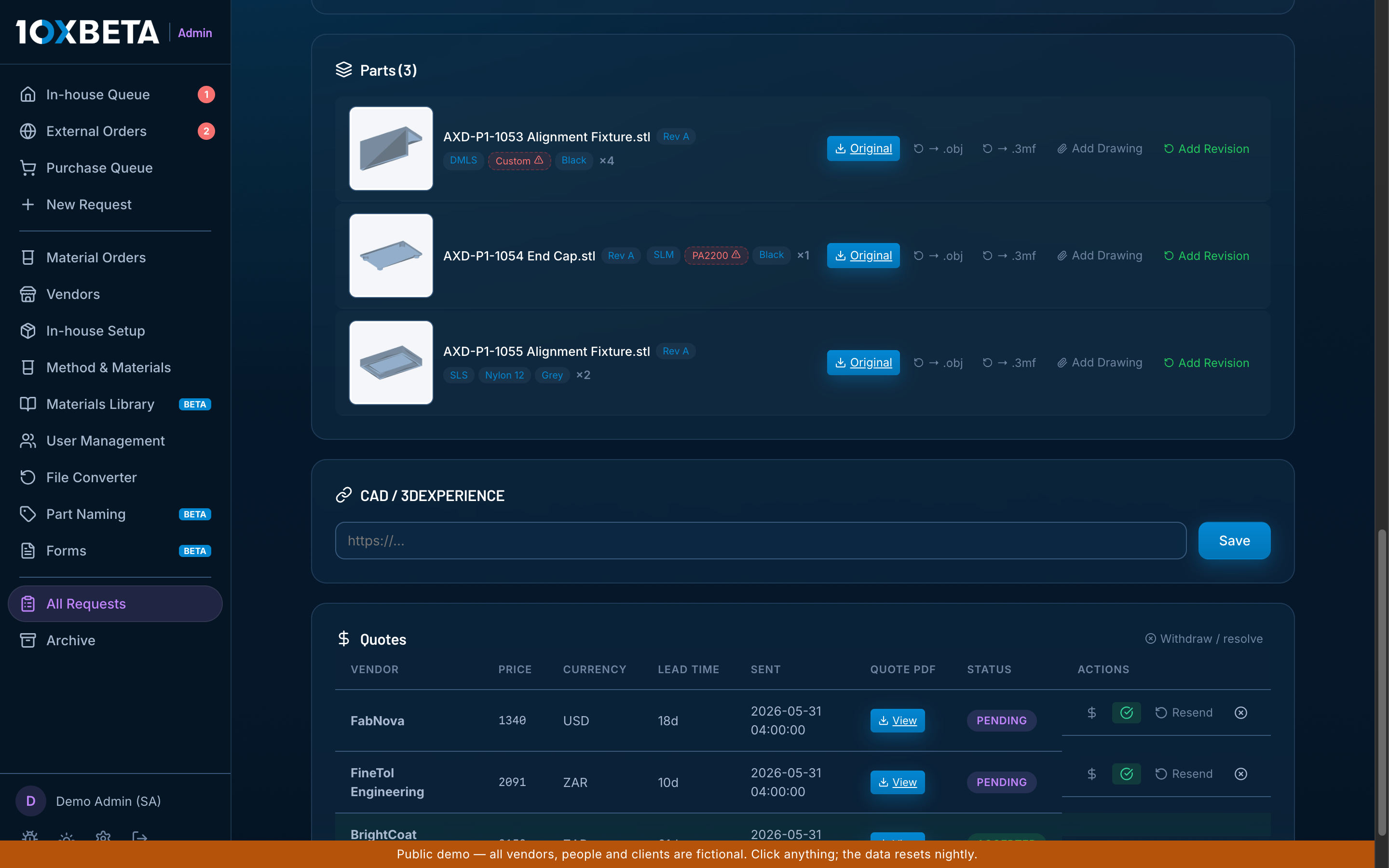Click the Demo Admin avatar
The image size is (1389, 868).
[x=31, y=801]
